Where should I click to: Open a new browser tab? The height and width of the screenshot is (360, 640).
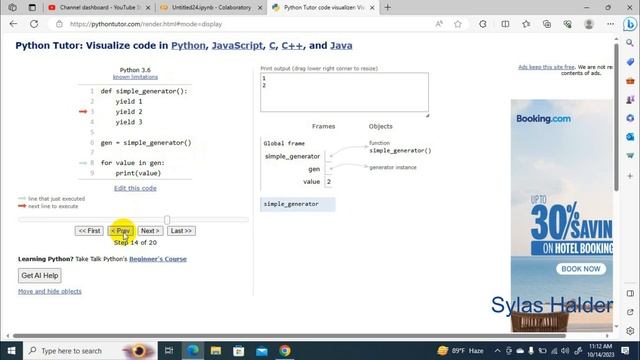click(x=387, y=7)
